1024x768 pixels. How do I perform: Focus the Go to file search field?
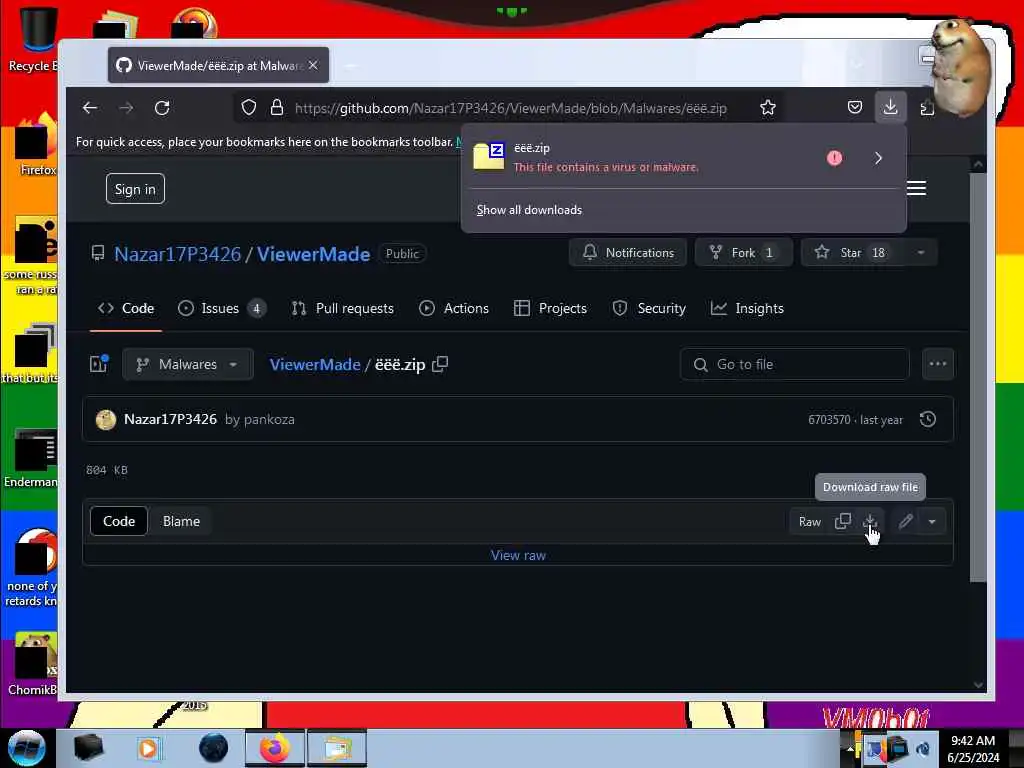coord(795,364)
